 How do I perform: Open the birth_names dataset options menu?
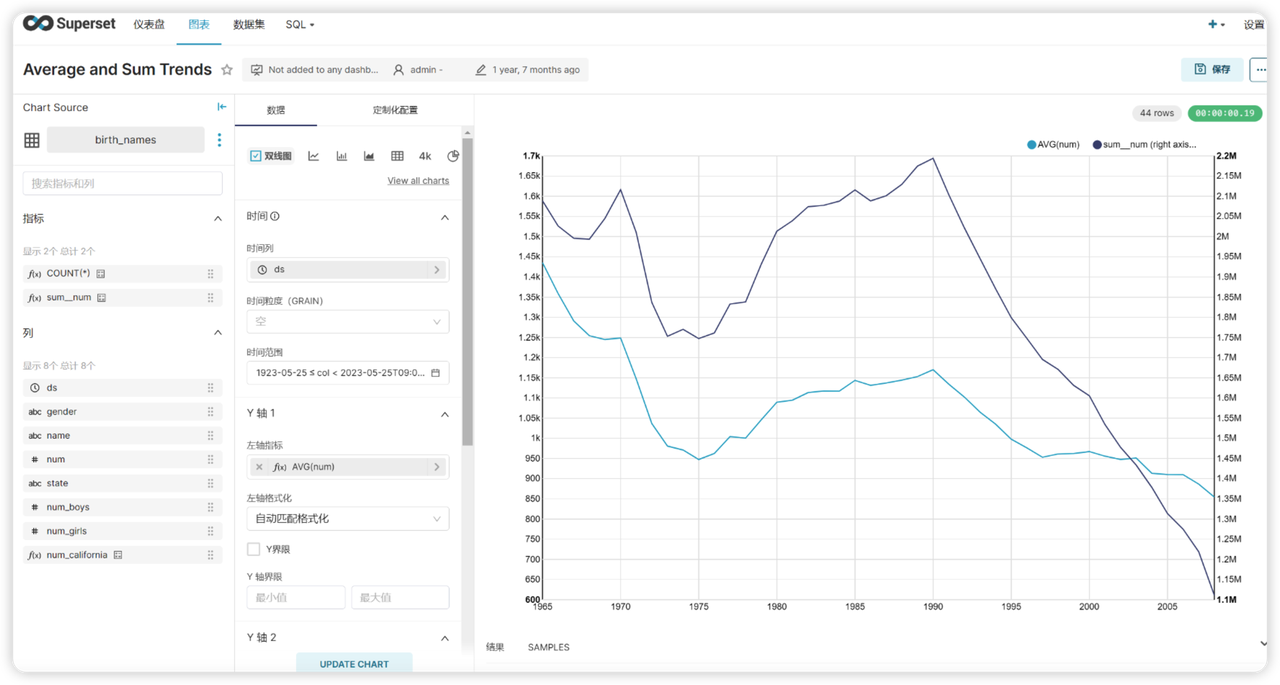220,140
